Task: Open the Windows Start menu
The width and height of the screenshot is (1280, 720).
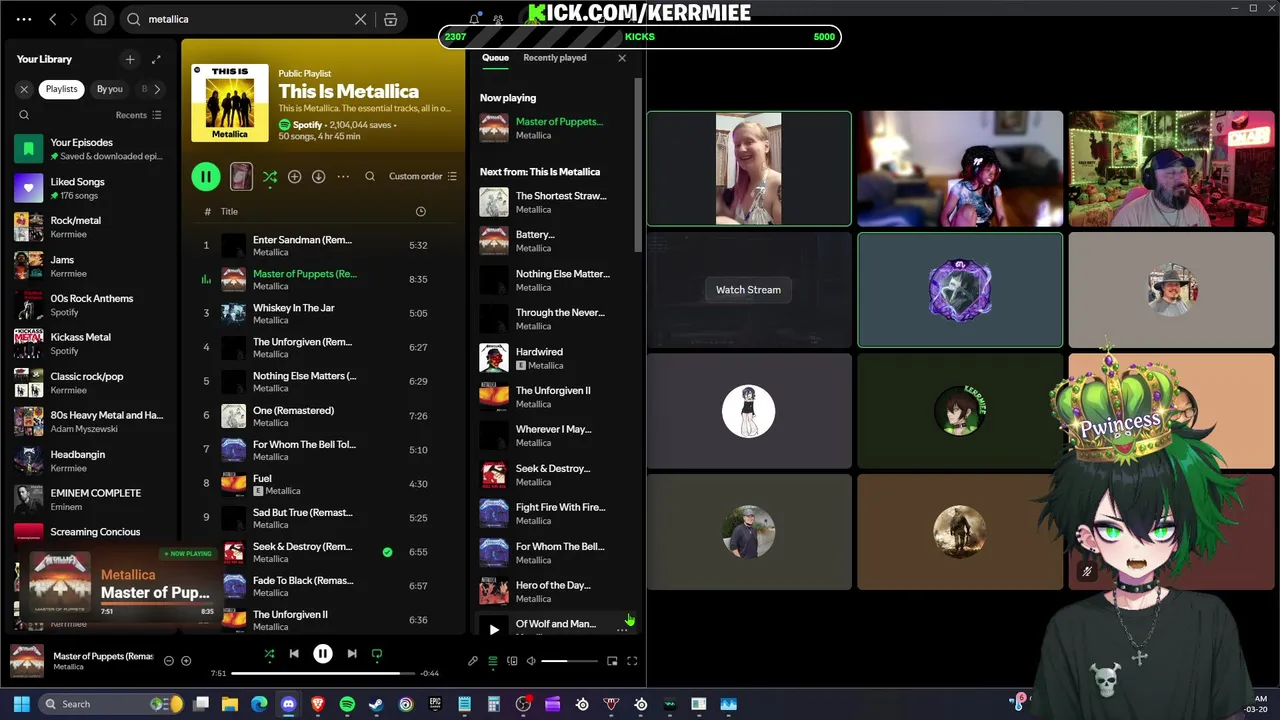Action: click(x=21, y=704)
